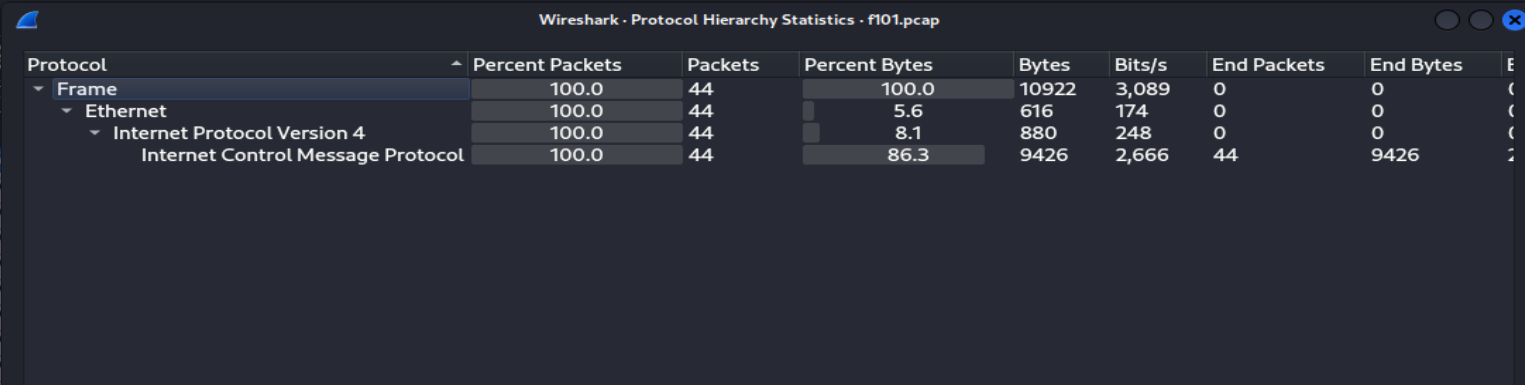Viewport: 1525px width, 385px height.
Task: Select the Ethernet protocol row
Action: click(768, 111)
